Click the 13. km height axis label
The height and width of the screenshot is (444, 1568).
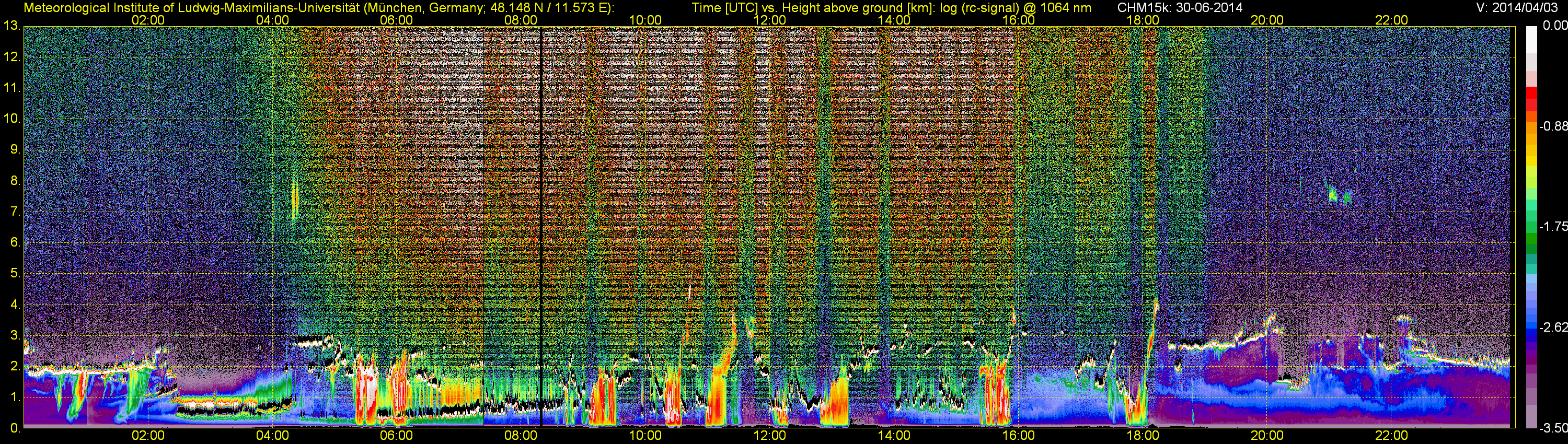11,26
